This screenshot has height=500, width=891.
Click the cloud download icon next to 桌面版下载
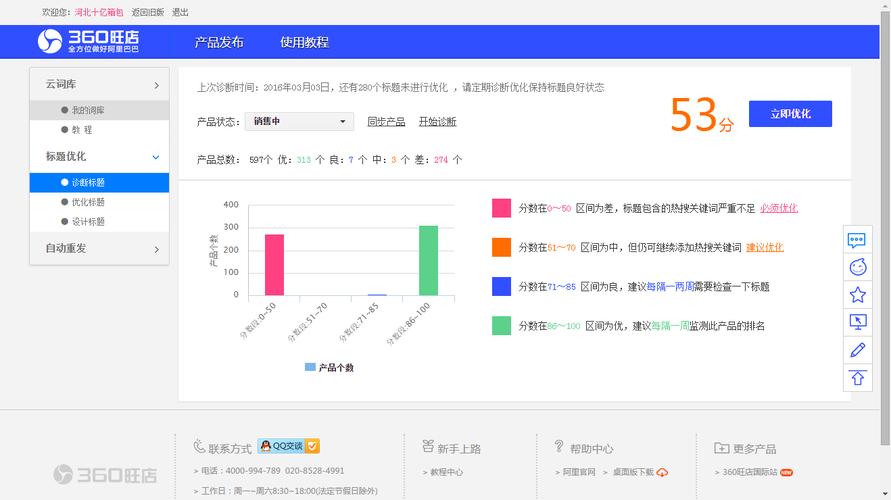(x=662, y=472)
